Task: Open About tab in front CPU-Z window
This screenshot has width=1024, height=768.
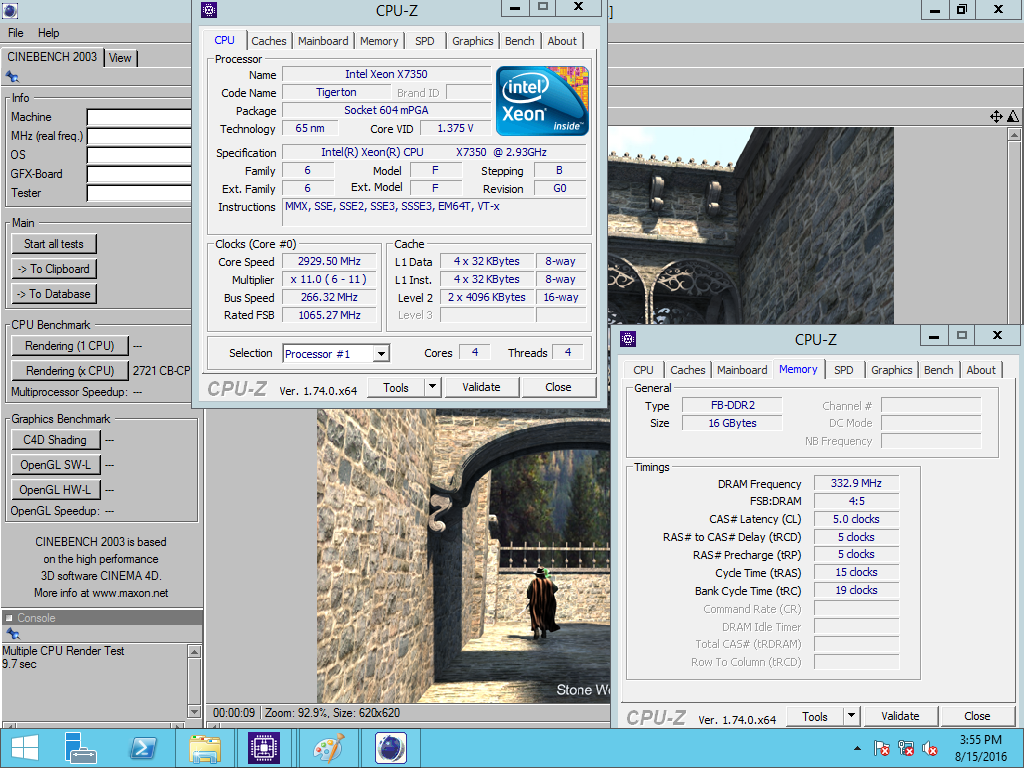Action: coord(562,41)
